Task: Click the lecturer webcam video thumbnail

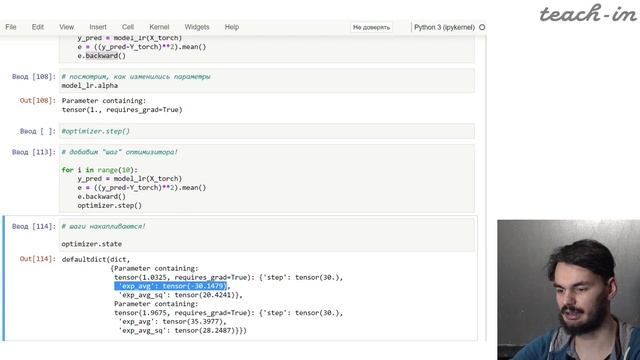Action: (569, 290)
